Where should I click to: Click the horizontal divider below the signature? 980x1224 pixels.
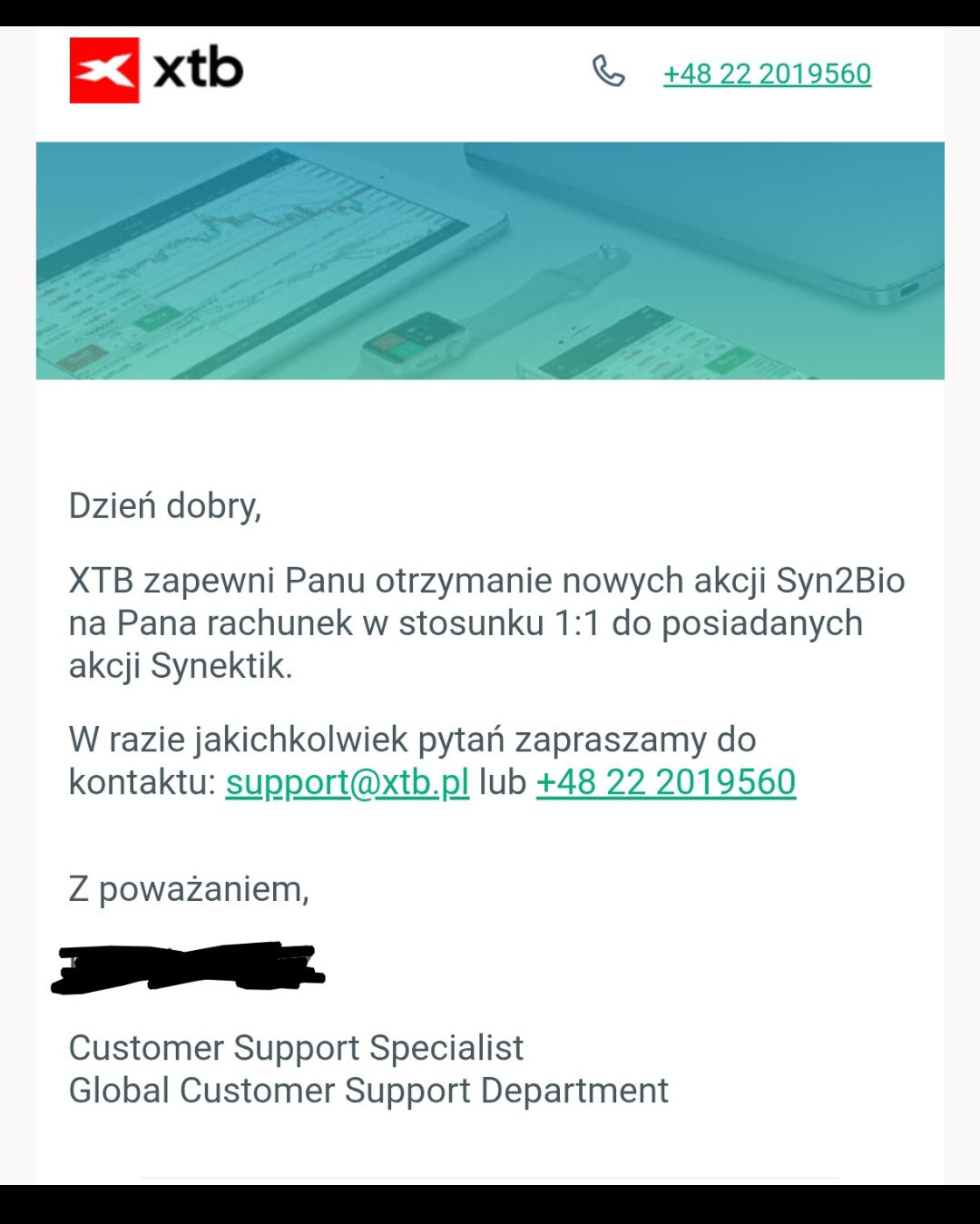coord(490,1178)
